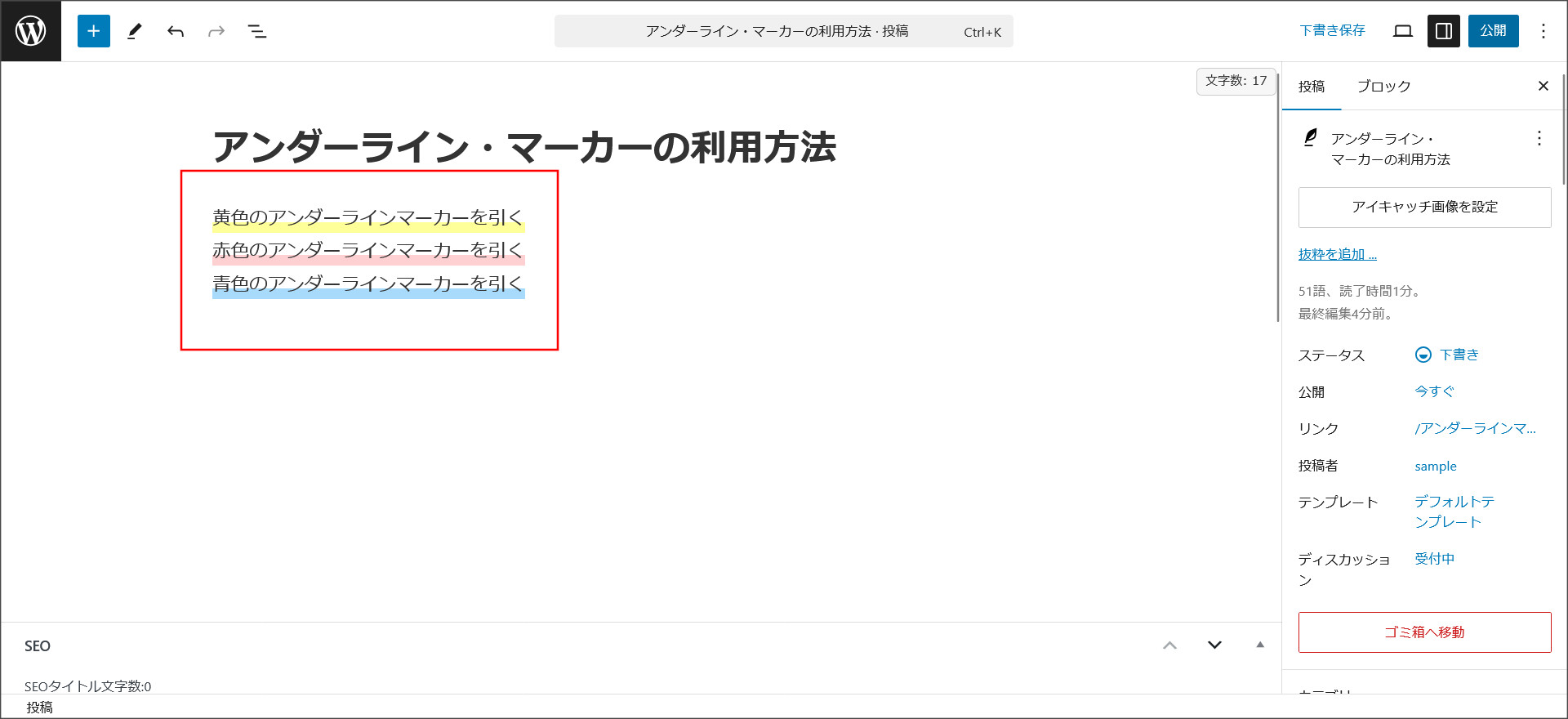Click the SEOタイトル文字数:0 text

[x=87, y=686]
